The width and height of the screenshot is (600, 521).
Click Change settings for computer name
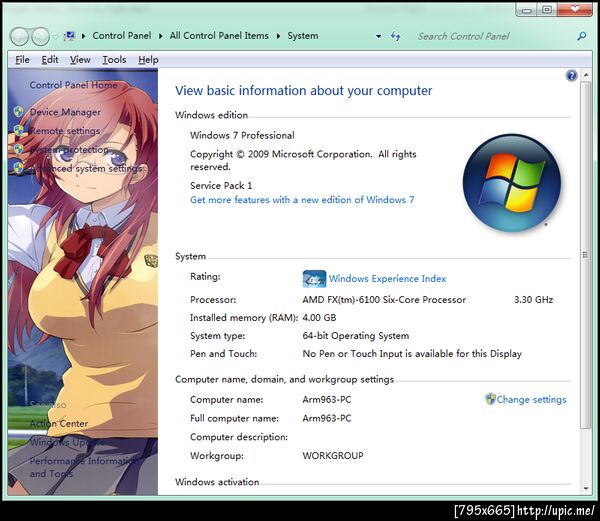pos(531,399)
